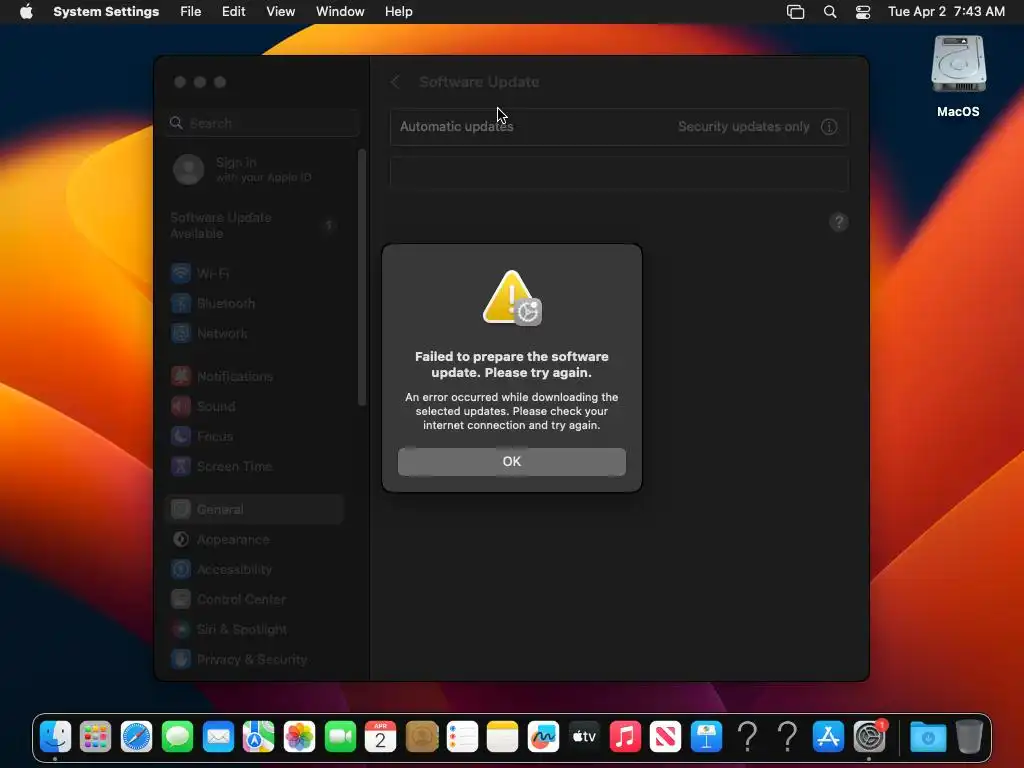Click the date and time in menu bar

[x=946, y=12]
